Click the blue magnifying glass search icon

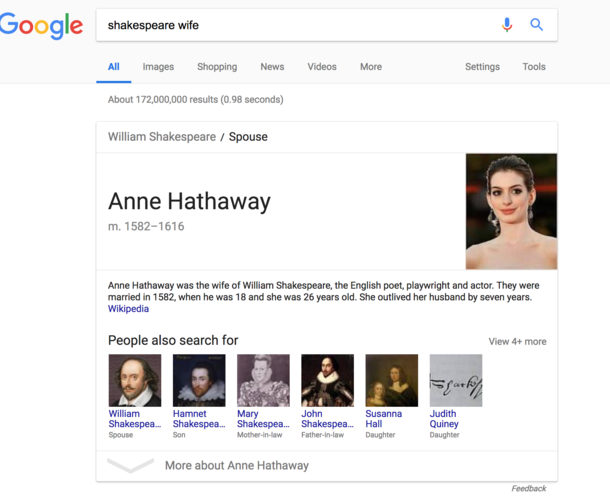tap(536, 25)
